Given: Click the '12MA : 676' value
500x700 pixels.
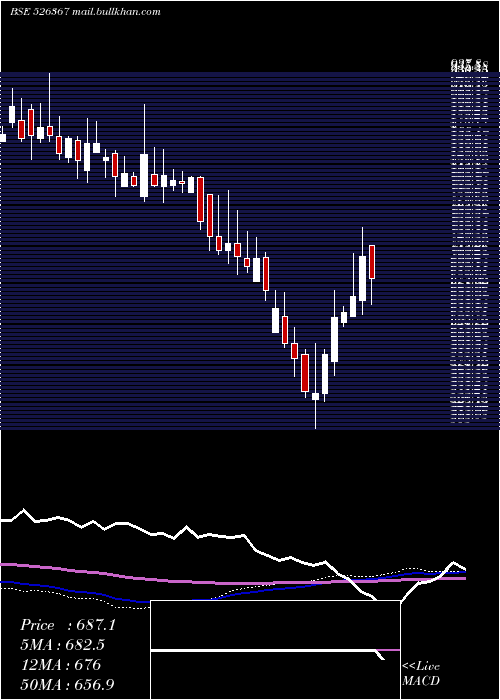Looking at the screenshot, I should (x=60, y=665).
